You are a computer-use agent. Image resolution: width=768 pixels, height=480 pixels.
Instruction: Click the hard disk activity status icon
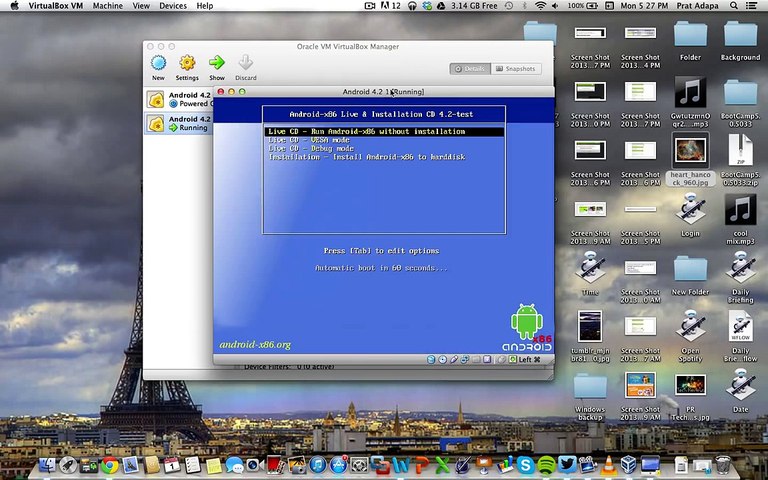click(x=431, y=360)
